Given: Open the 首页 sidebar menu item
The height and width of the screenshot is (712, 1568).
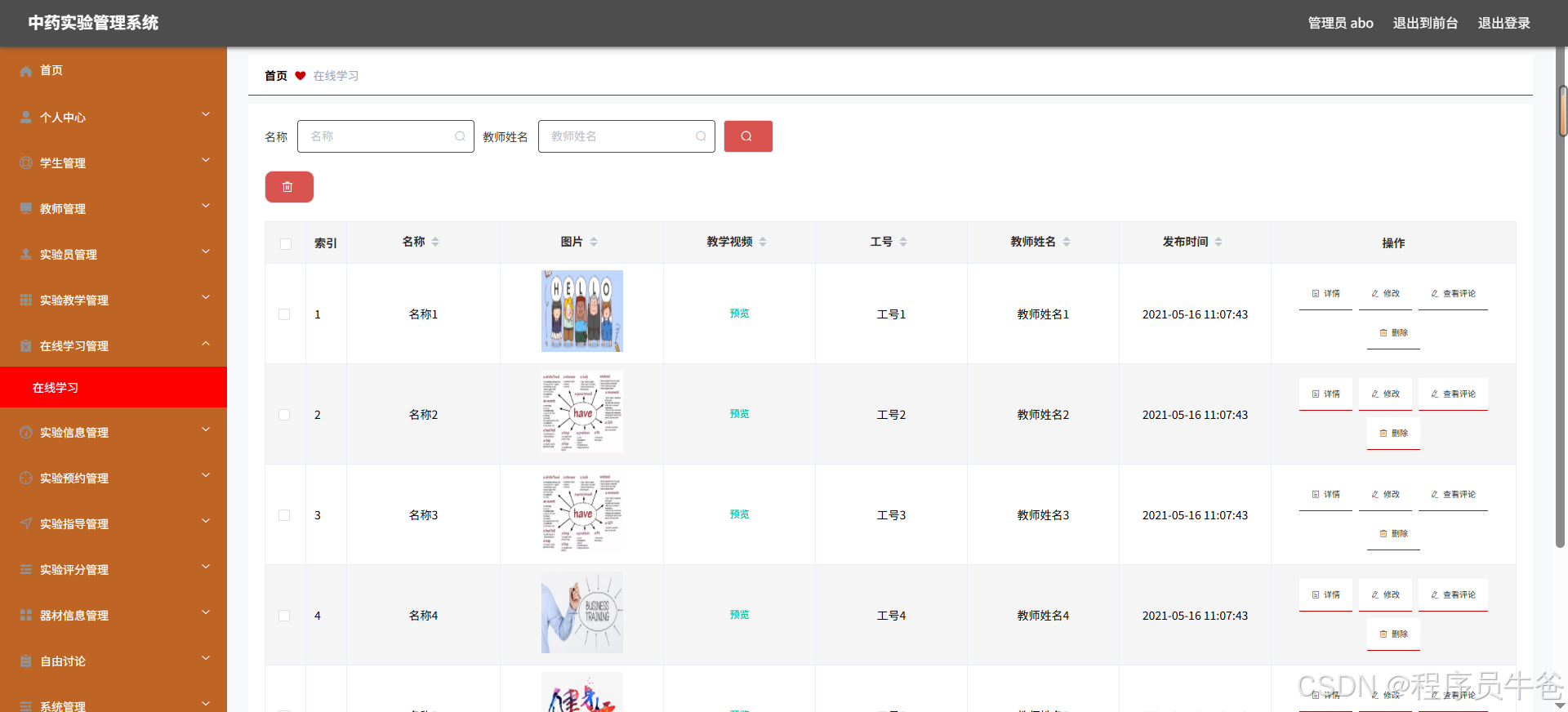Looking at the screenshot, I should [x=114, y=70].
